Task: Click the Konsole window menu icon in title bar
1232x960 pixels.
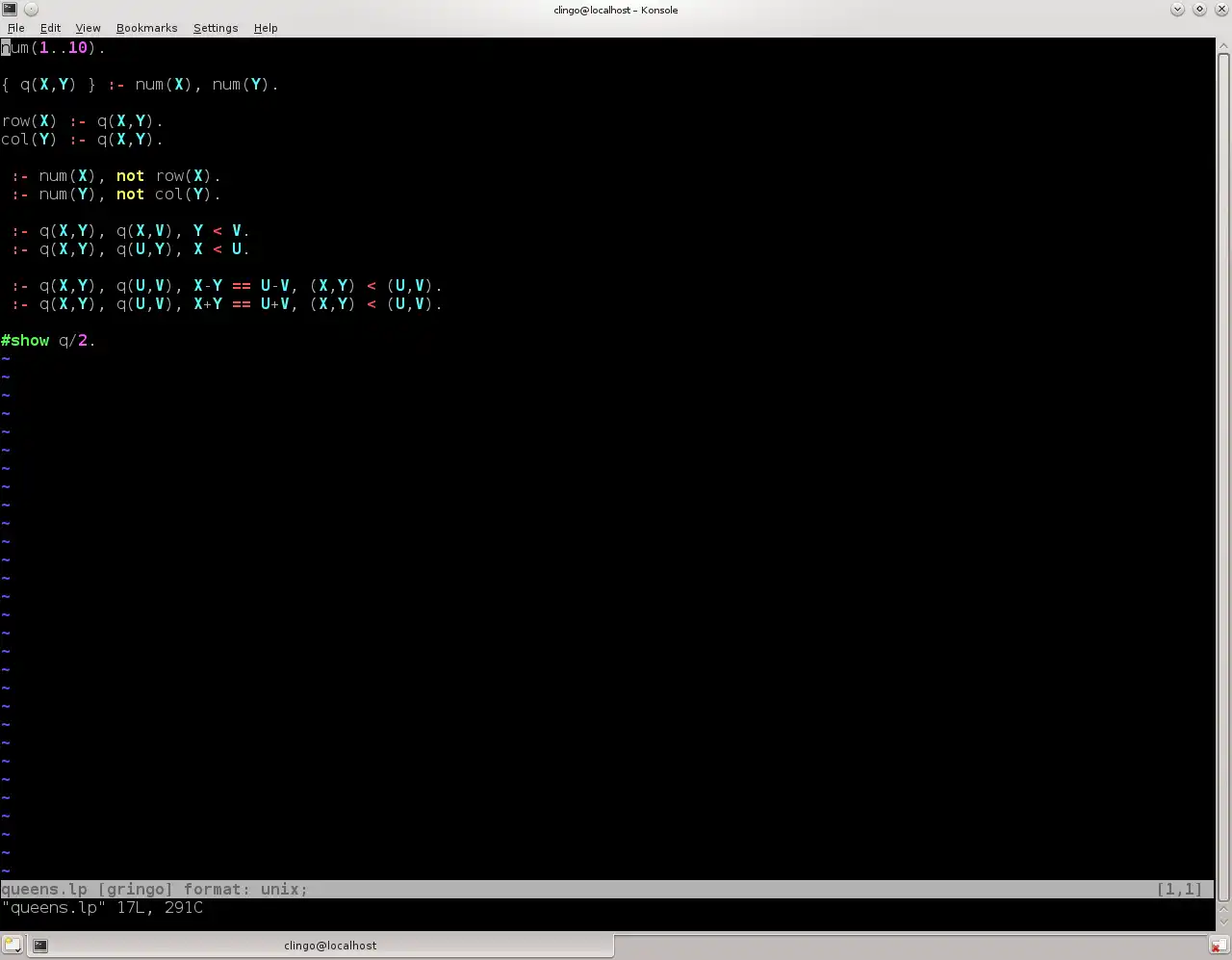Action: 9,9
